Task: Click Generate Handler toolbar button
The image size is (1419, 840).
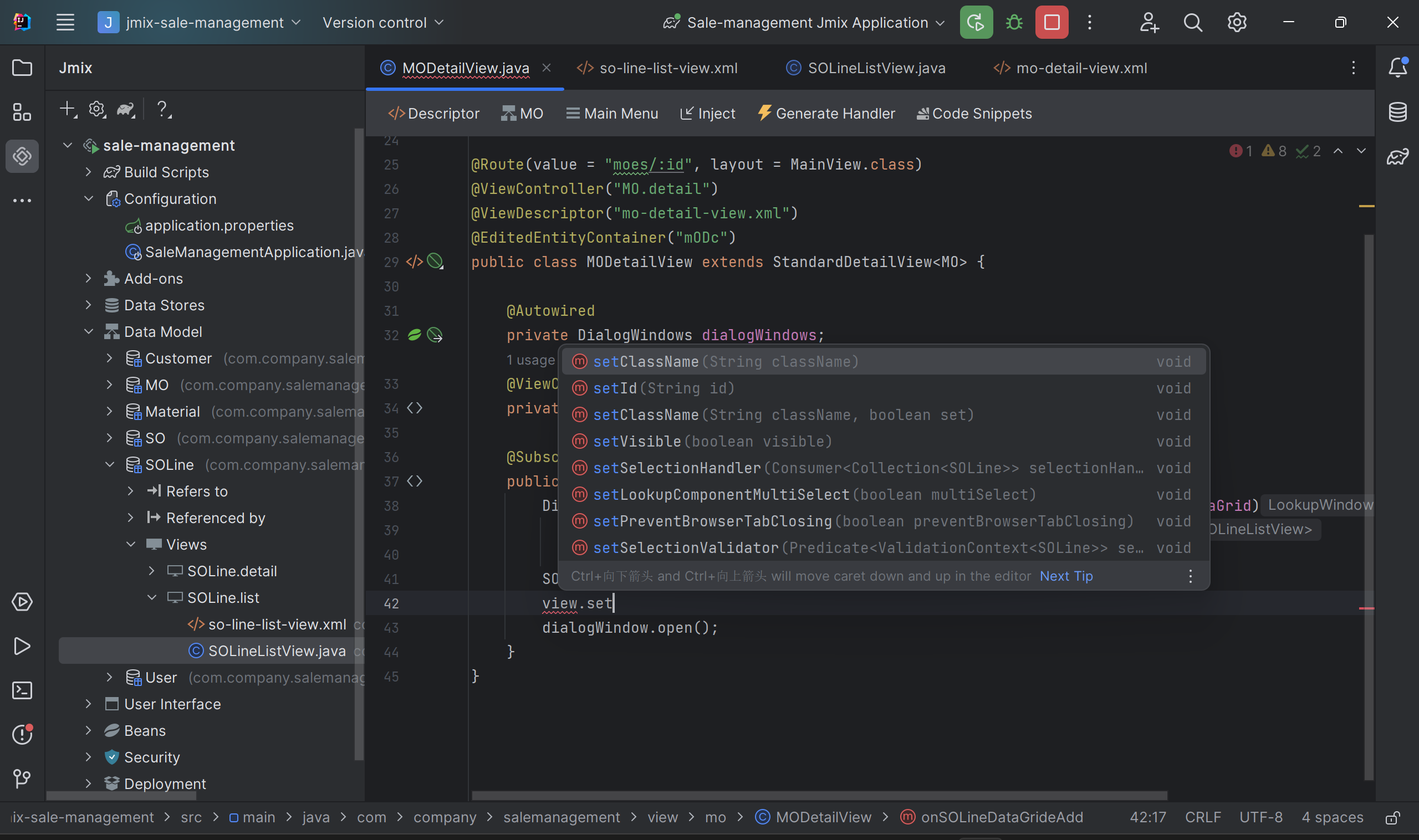Action: point(826,114)
